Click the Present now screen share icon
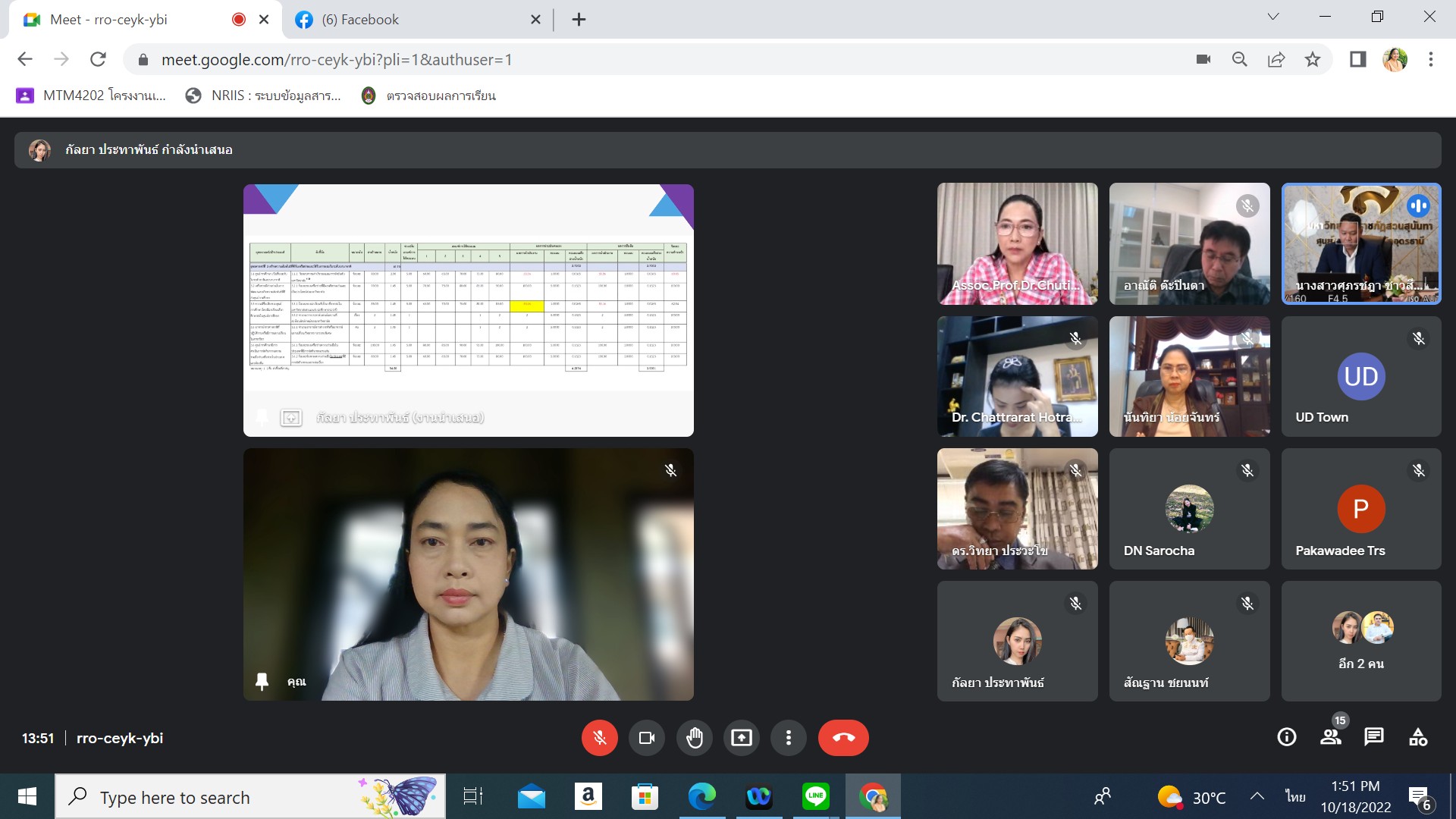Screen dimensions: 1456x819 (741, 738)
